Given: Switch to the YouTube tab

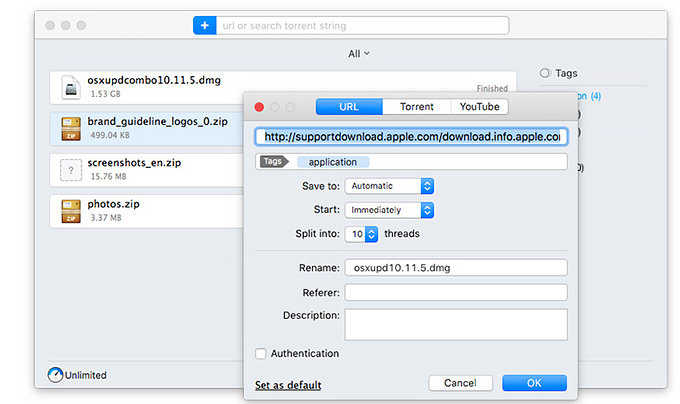Looking at the screenshot, I should tap(479, 107).
